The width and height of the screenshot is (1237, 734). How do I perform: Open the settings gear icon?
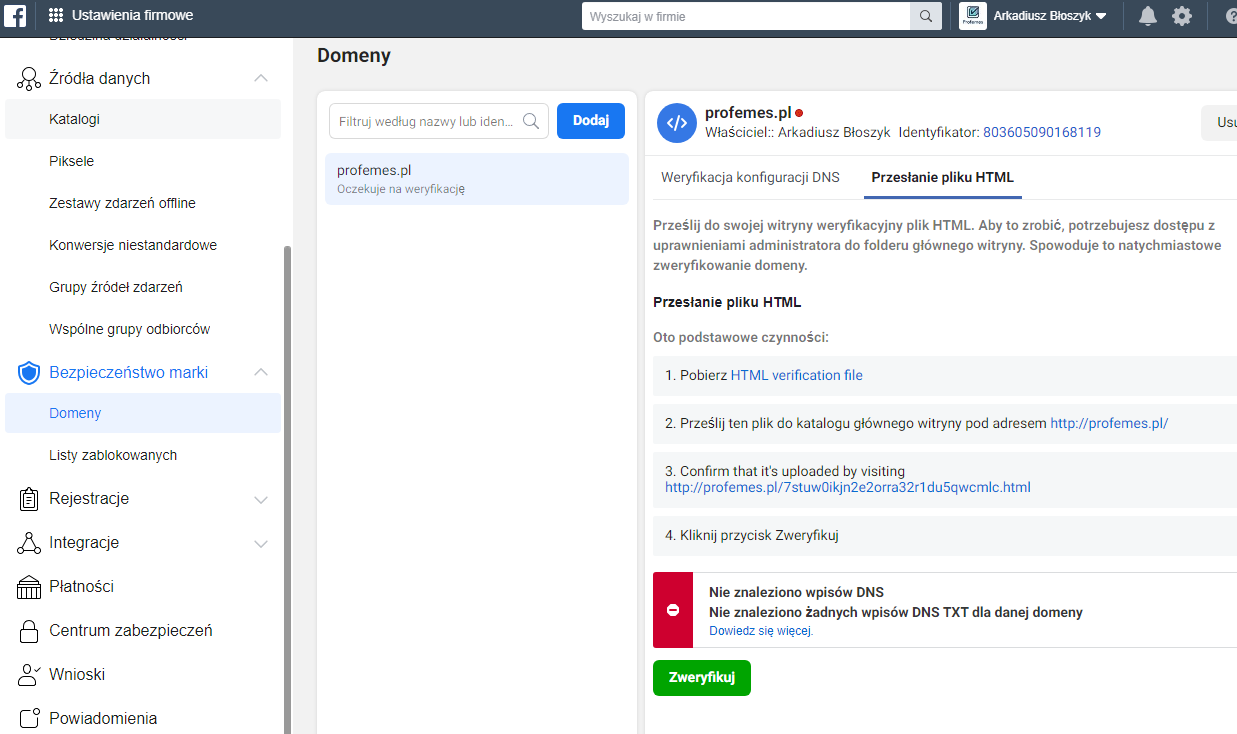(x=1182, y=16)
